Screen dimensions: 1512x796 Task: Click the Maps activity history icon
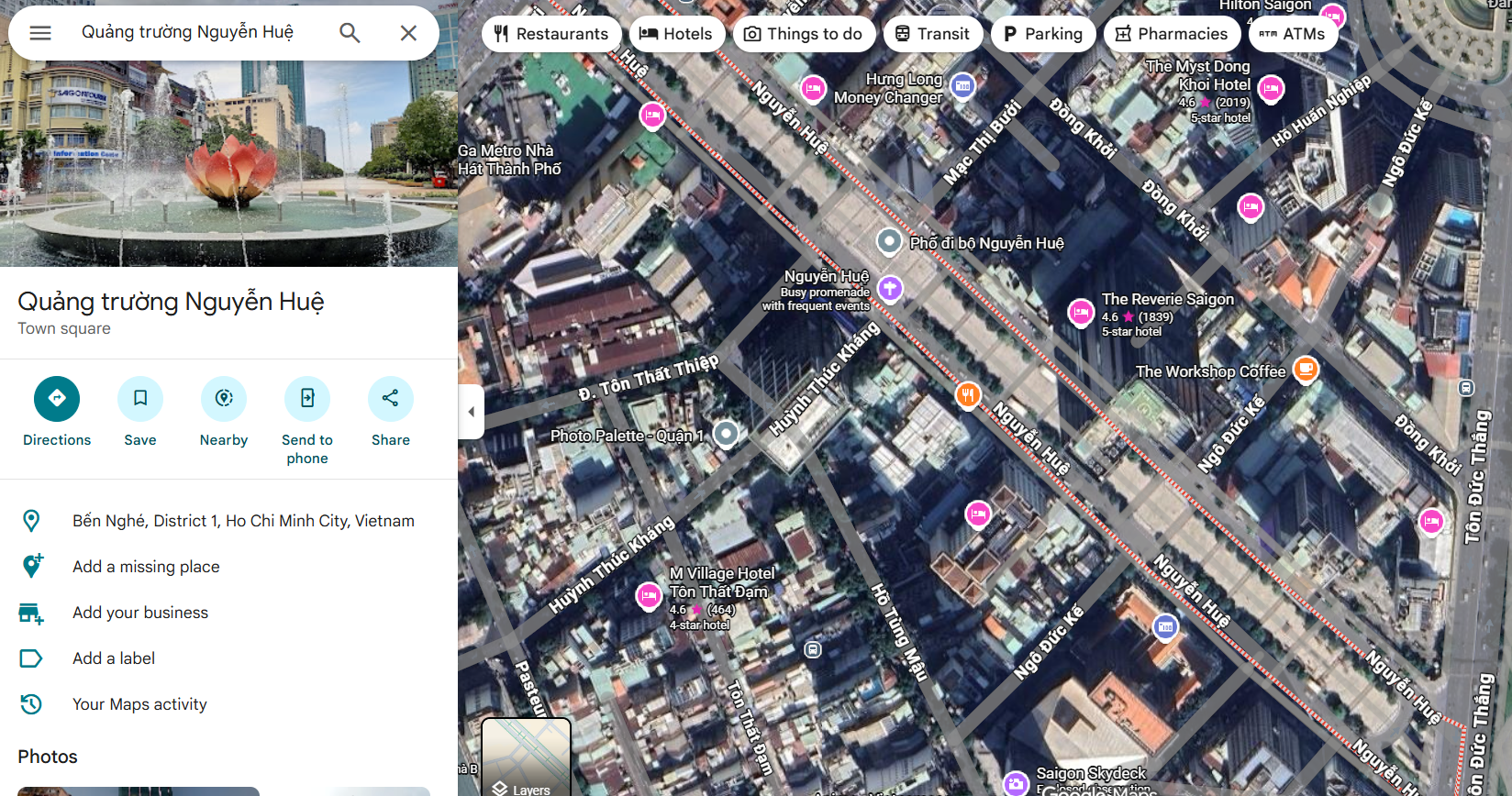31,704
